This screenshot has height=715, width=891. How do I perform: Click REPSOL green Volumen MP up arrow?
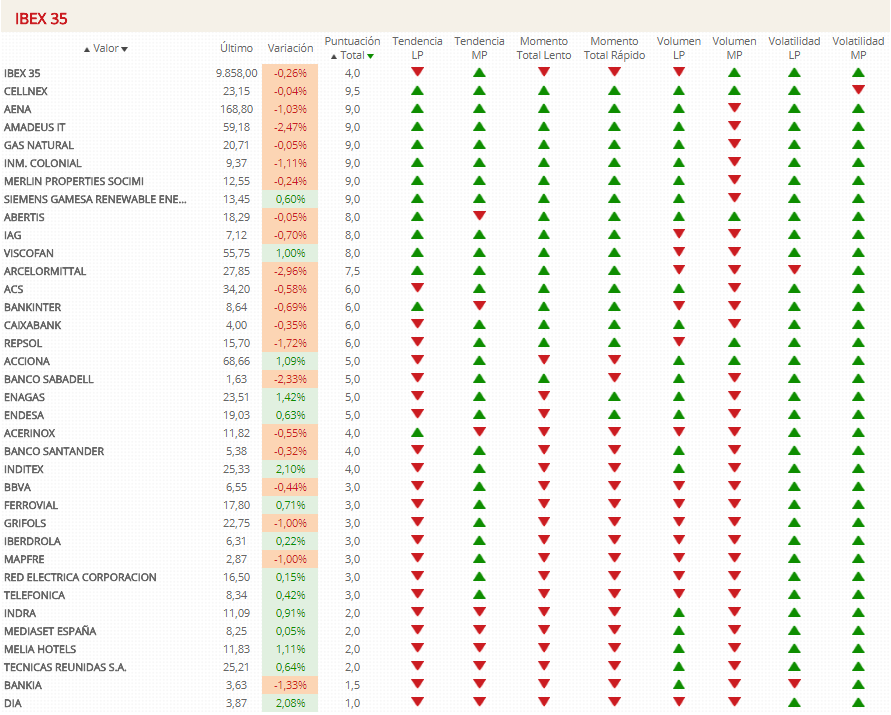[x=734, y=343]
